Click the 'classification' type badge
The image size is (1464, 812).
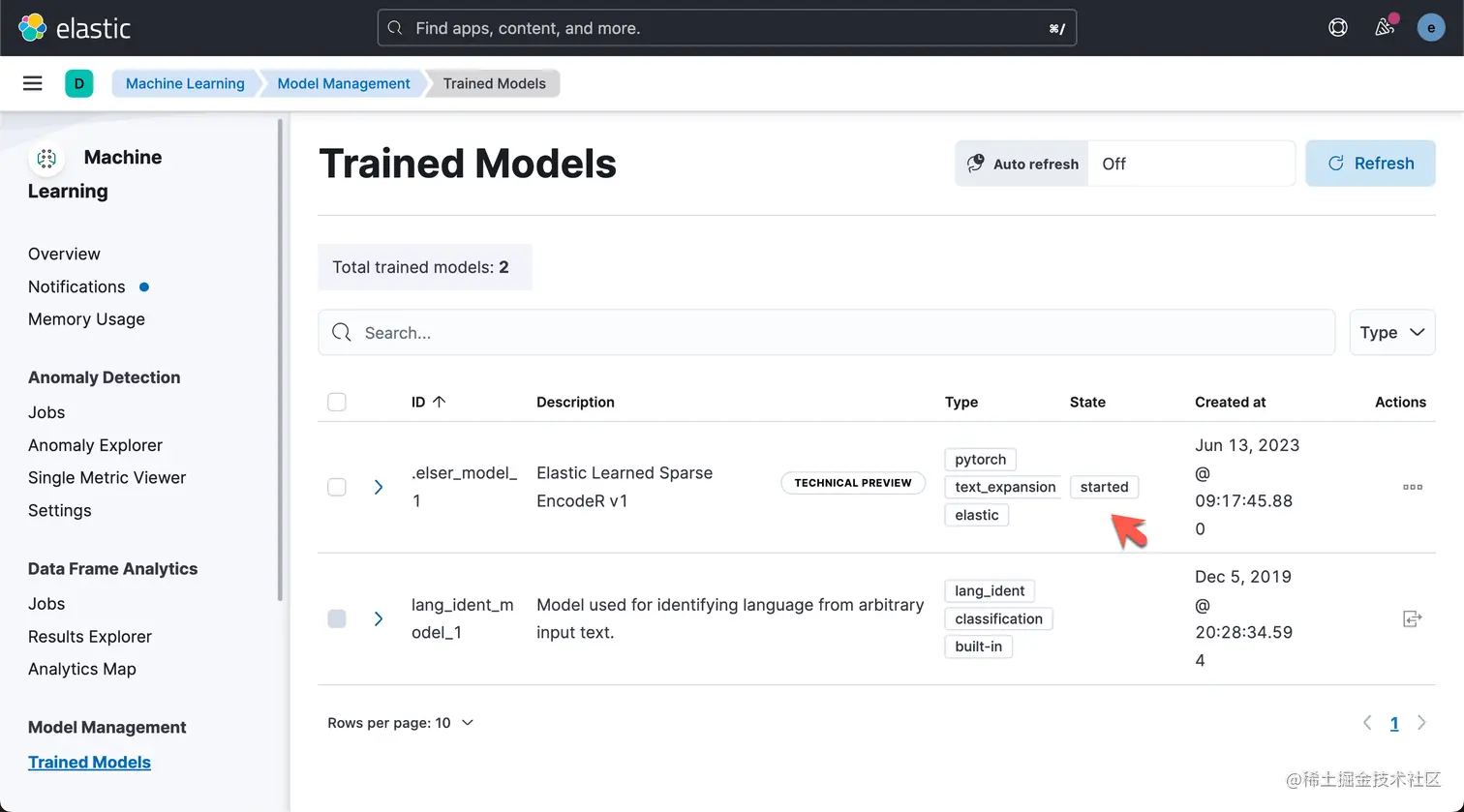998,618
